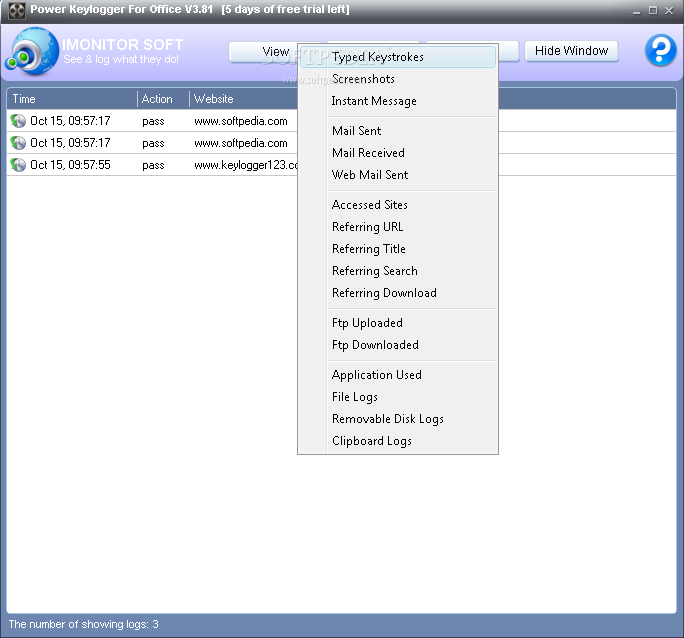Open Application Used logs
Image resolution: width=684 pixels, height=638 pixels.
(398, 375)
